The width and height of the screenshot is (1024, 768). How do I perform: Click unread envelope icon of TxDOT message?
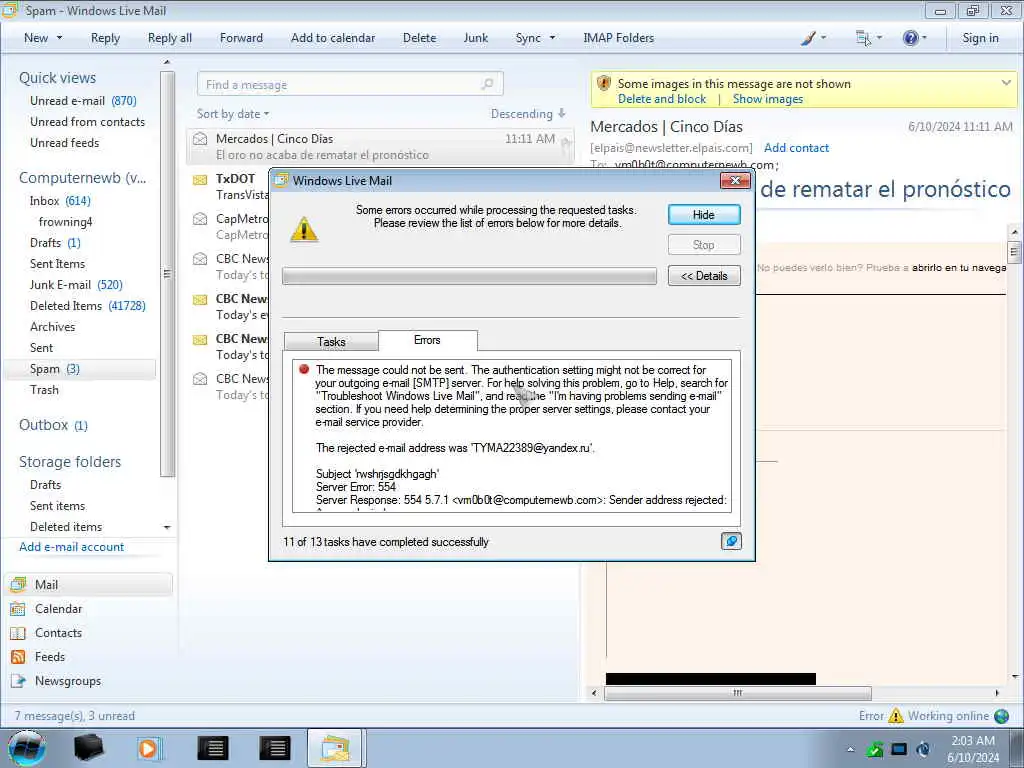click(200, 179)
